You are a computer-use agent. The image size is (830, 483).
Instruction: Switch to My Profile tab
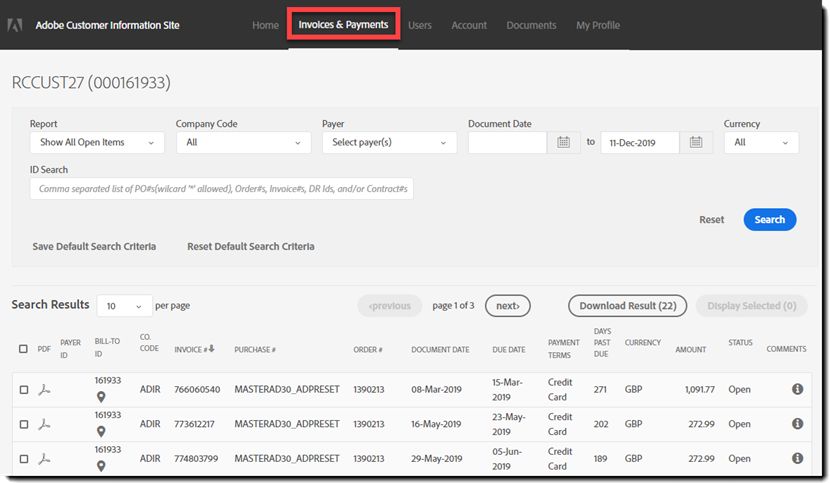tap(598, 25)
